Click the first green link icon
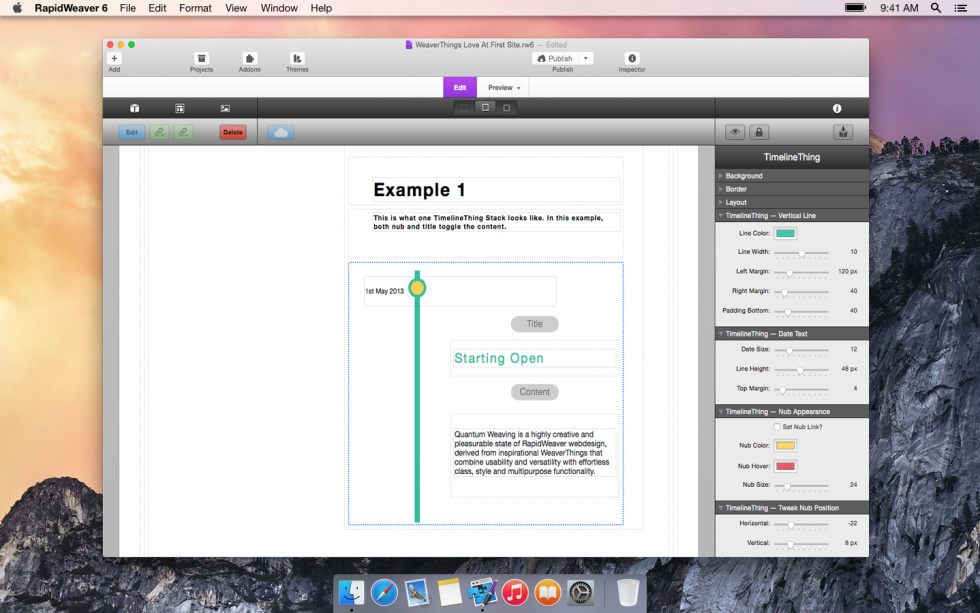The height and width of the screenshot is (613, 980). pos(159,132)
